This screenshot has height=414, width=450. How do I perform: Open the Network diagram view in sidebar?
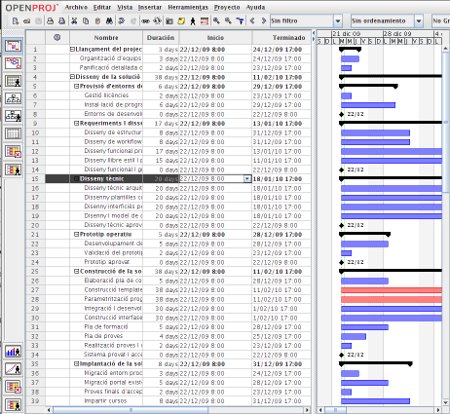point(13,63)
